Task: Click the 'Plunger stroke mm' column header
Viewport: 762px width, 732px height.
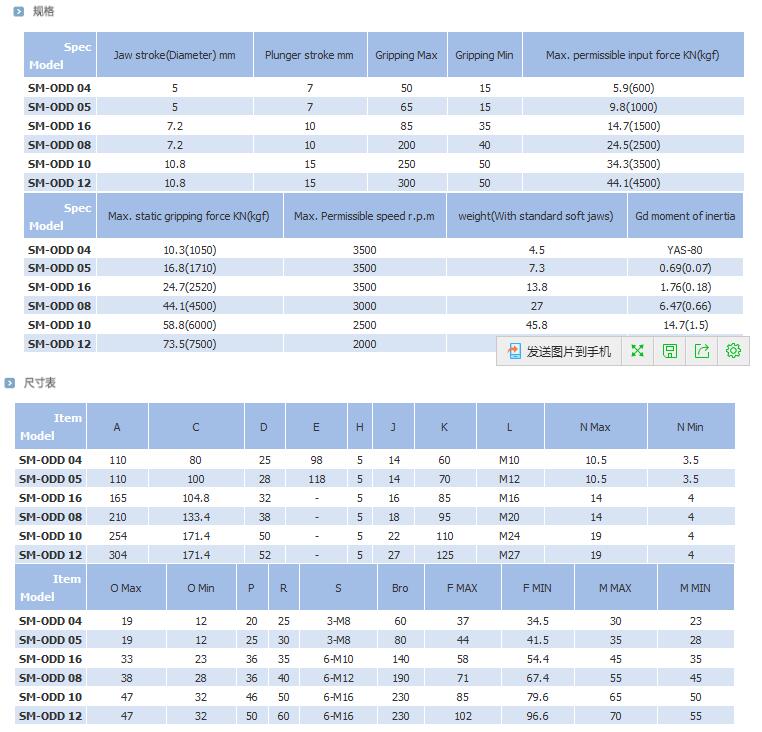Action: pyautogui.click(x=310, y=55)
